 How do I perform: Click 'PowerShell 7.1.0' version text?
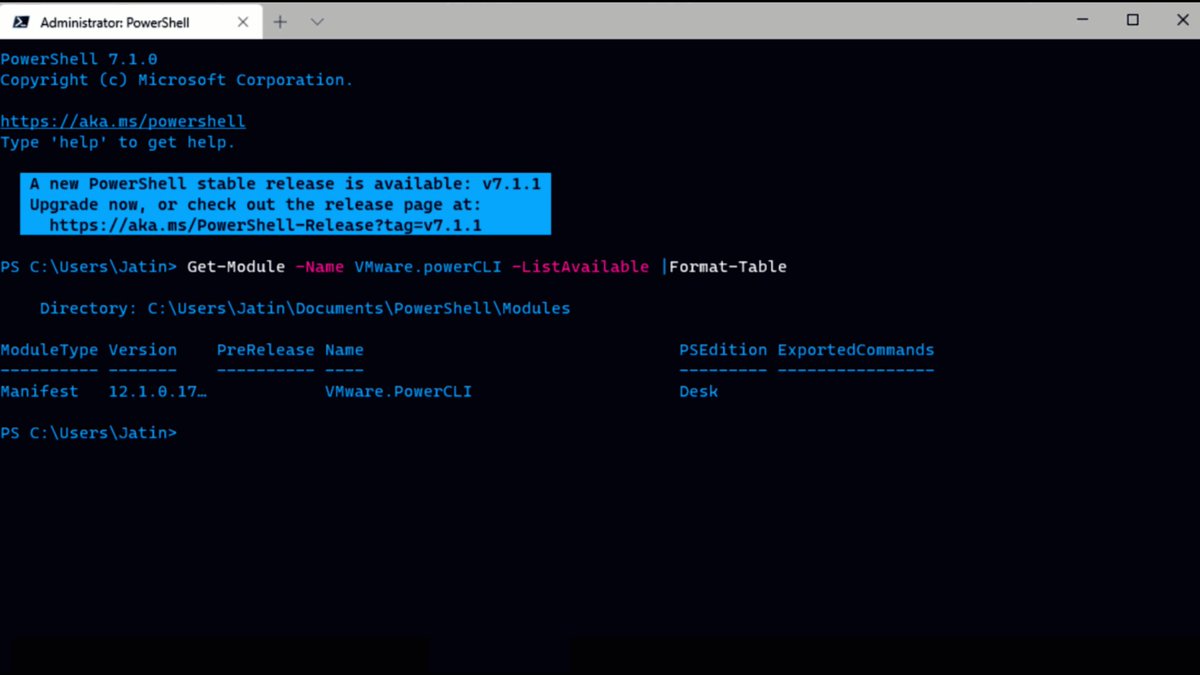tap(79, 59)
